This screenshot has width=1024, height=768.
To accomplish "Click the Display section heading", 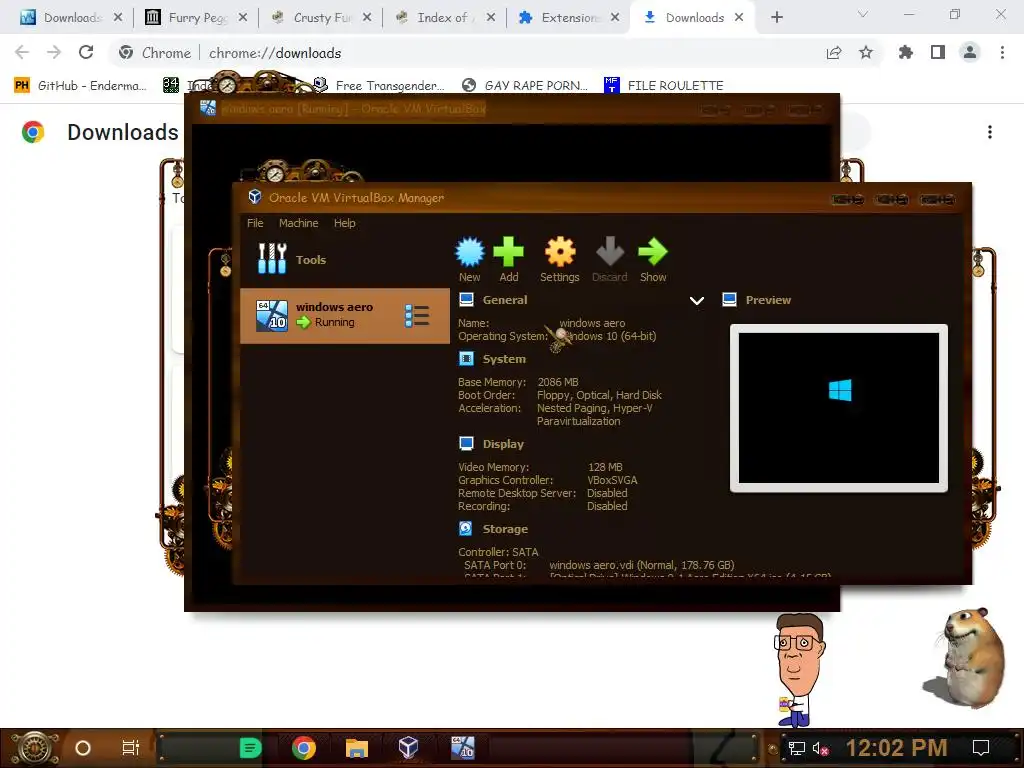I will point(503,444).
